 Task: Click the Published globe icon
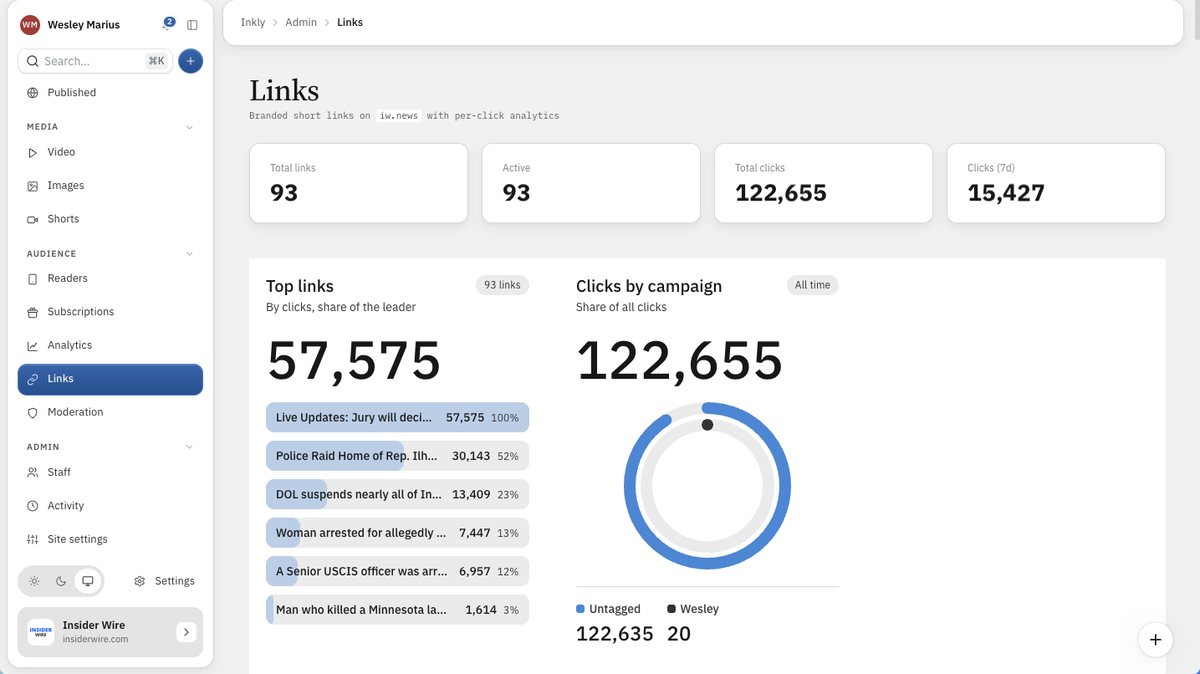(x=33, y=93)
